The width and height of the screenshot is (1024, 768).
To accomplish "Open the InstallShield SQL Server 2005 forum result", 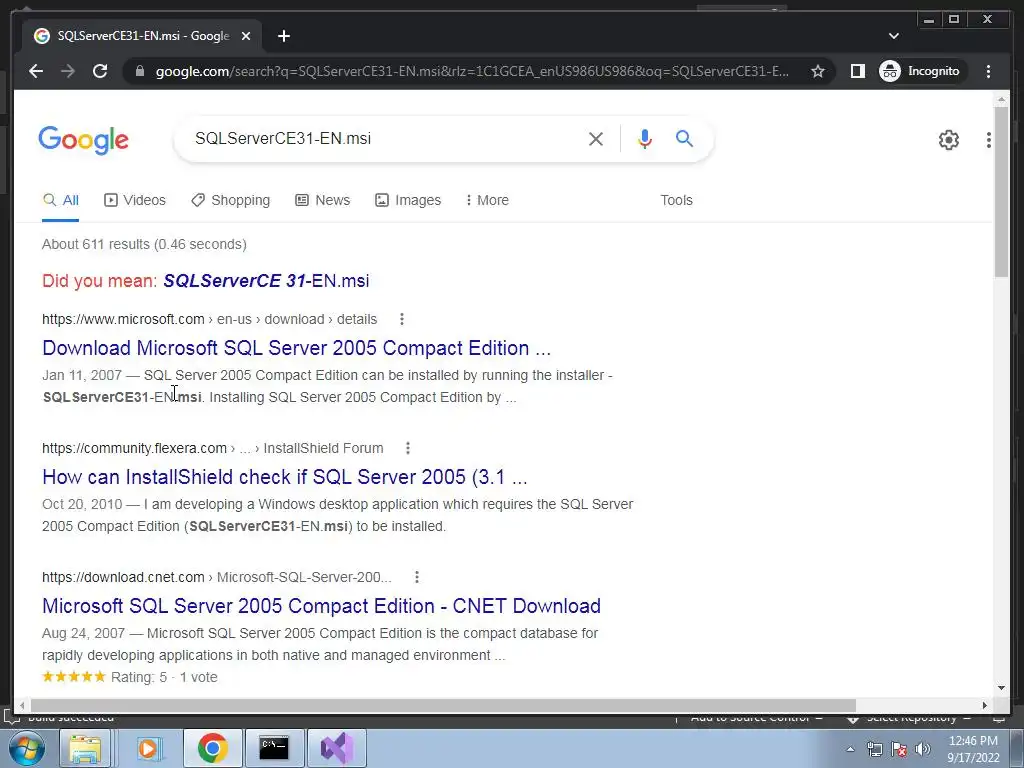I will click(285, 477).
